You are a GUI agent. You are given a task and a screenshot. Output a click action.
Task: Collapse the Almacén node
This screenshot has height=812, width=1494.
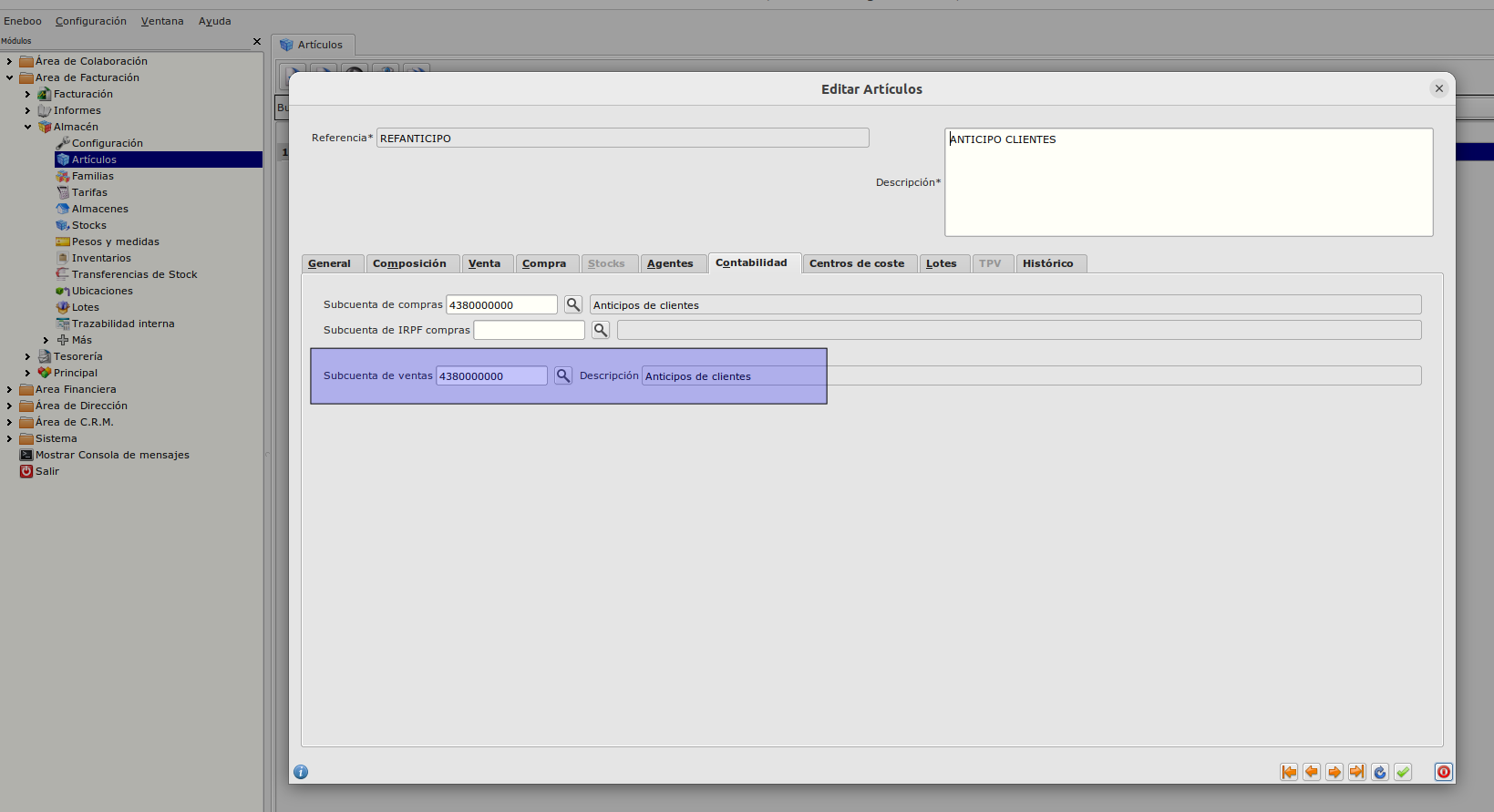(x=27, y=127)
